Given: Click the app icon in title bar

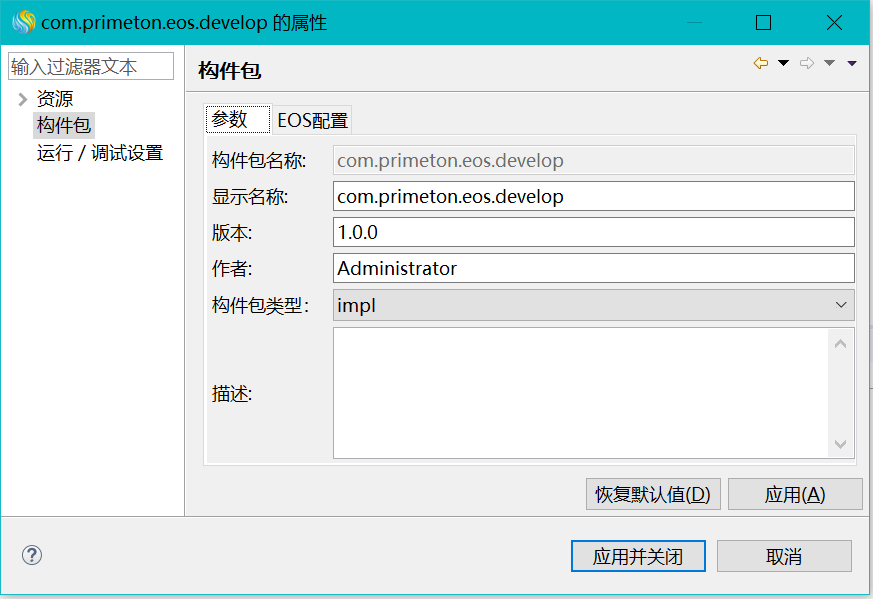Looking at the screenshot, I should pos(22,22).
